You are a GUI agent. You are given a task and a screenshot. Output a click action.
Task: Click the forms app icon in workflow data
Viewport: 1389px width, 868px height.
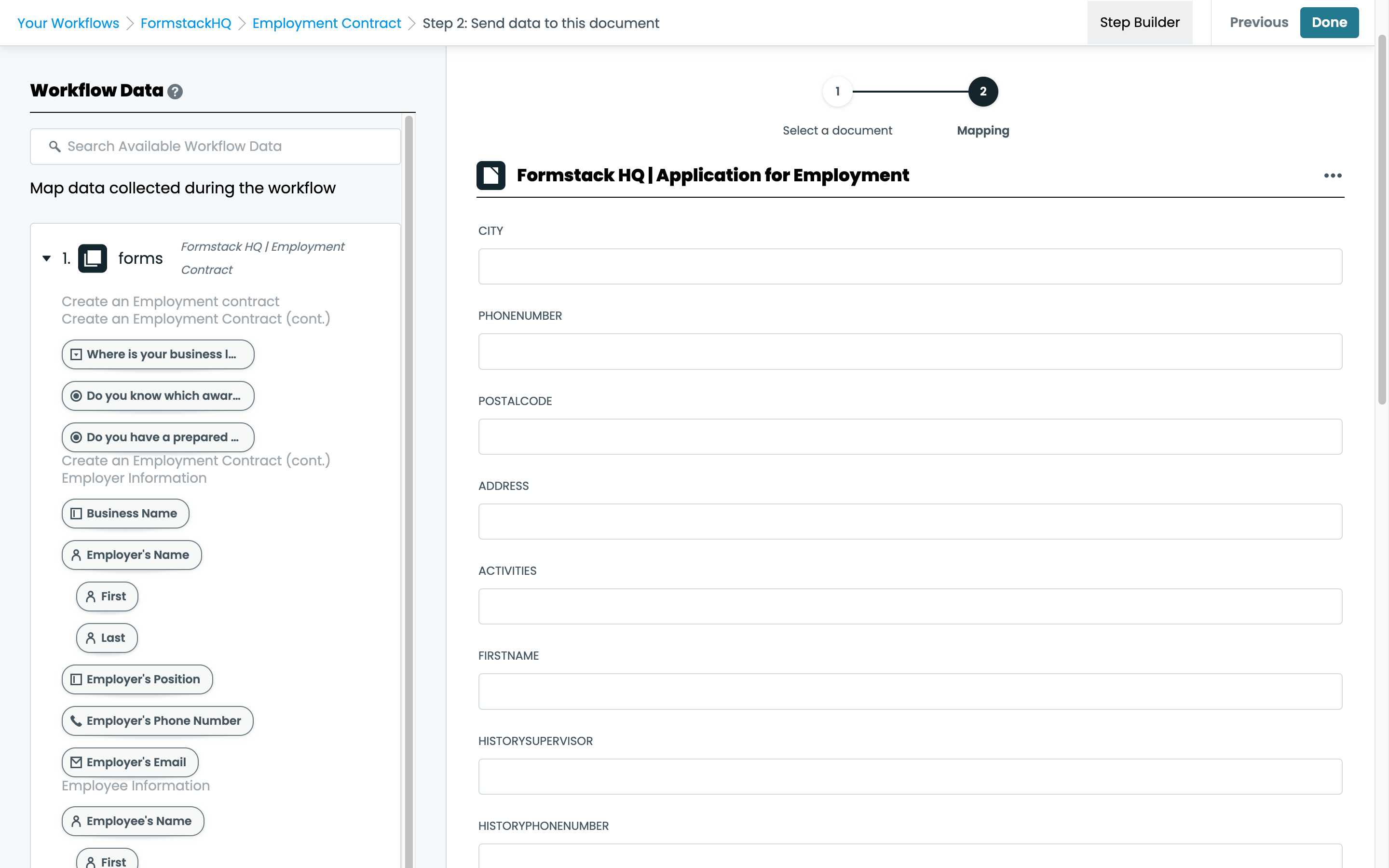point(92,258)
